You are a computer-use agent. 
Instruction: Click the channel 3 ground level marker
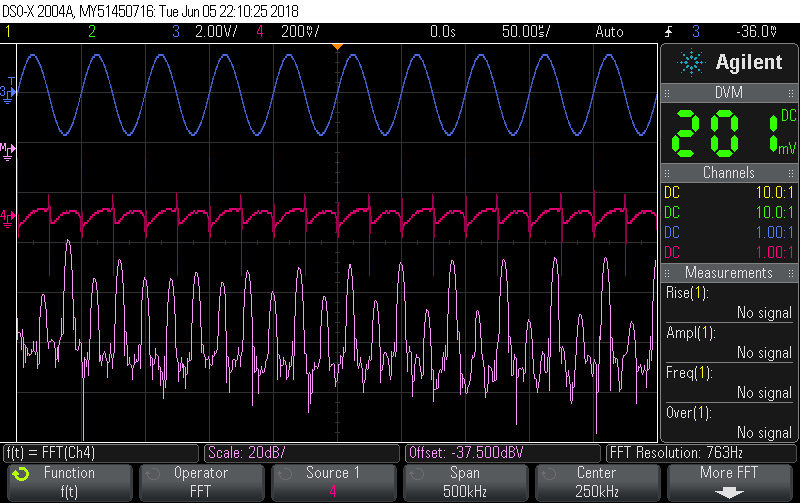pyautogui.click(x=7, y=93)
